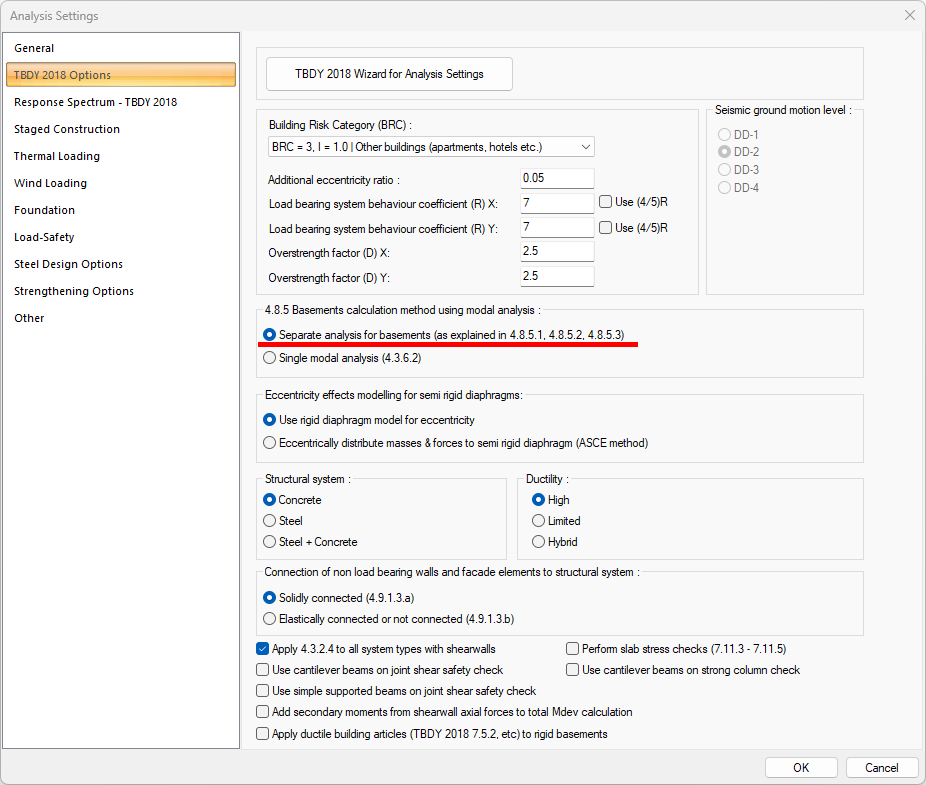
Task: Select the Steel Design Options page
Action: [x=68, y=264]
